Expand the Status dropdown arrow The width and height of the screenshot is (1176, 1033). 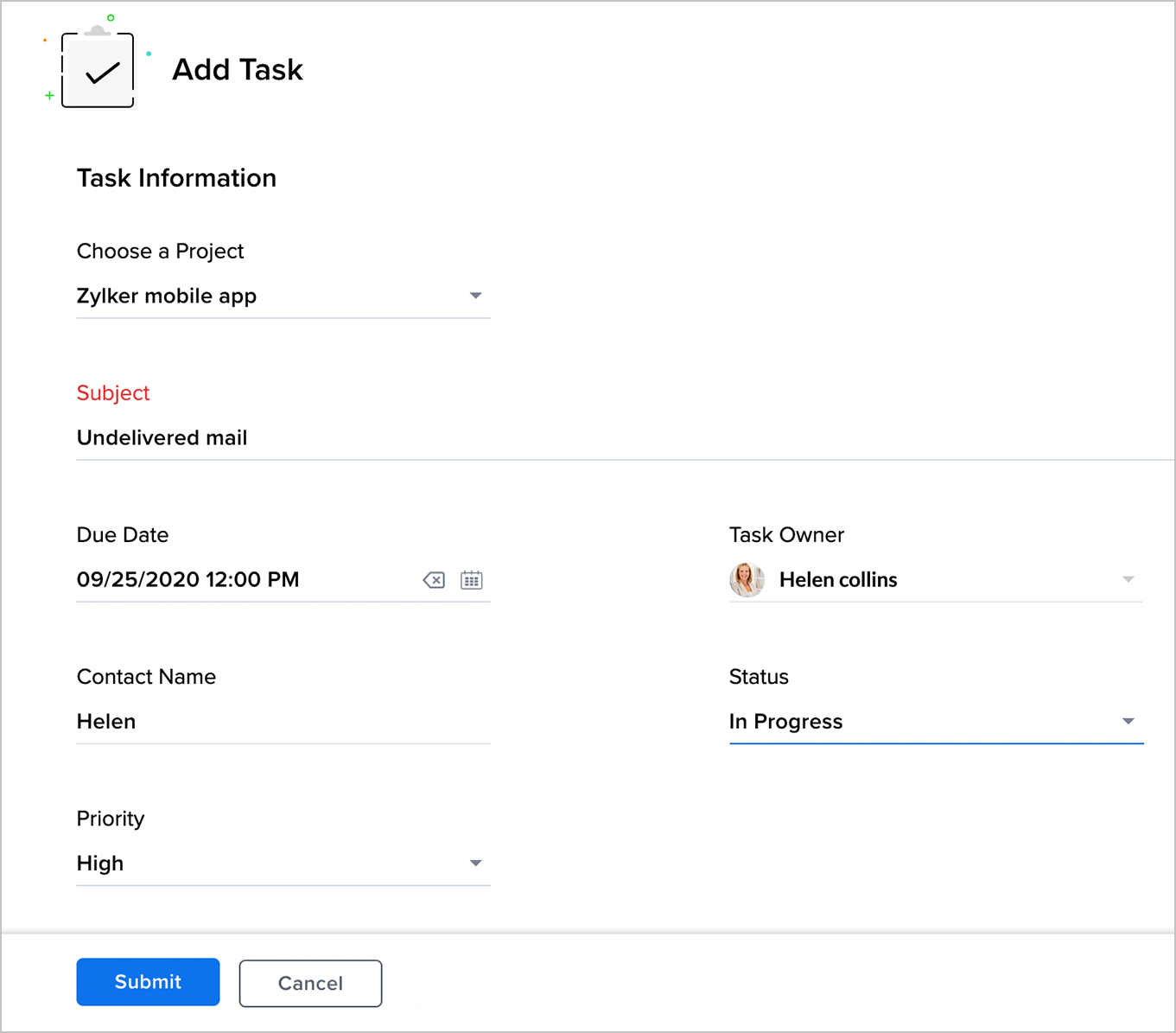click(1128, 721)
